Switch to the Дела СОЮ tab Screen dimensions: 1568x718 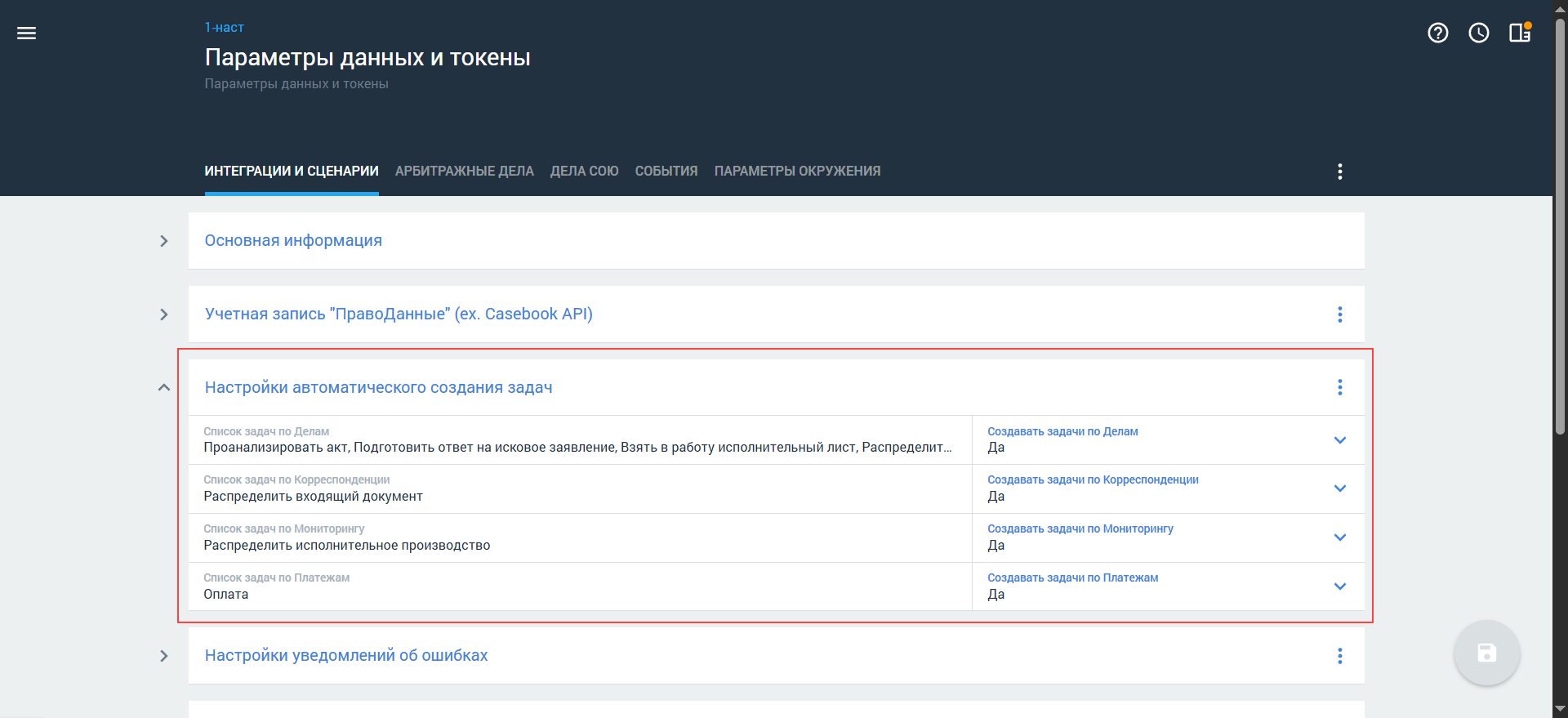click(x=585, y=172)
